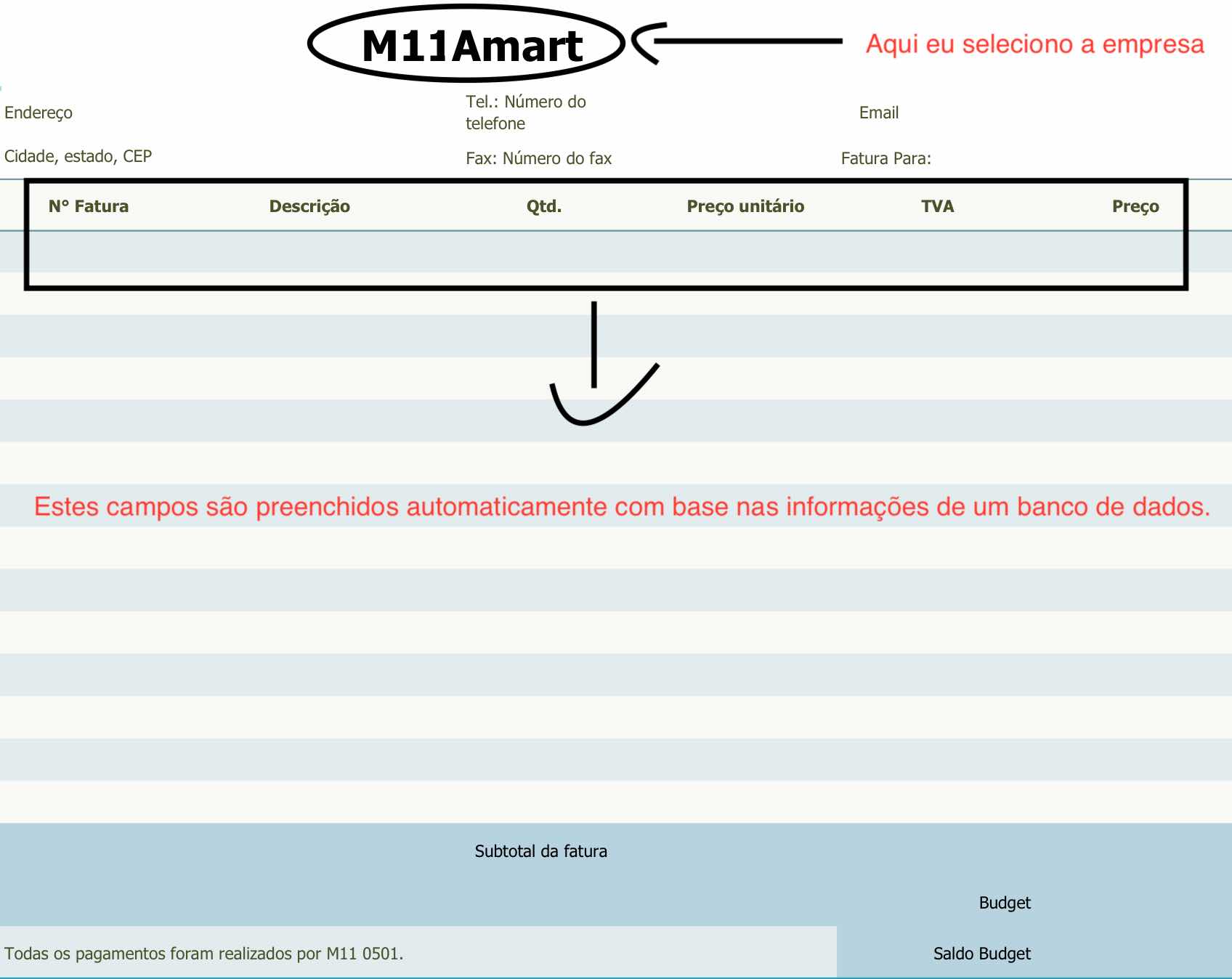1232x979 pixels.
Task: Click the Fatura Para: label
Action: [885, 158]
